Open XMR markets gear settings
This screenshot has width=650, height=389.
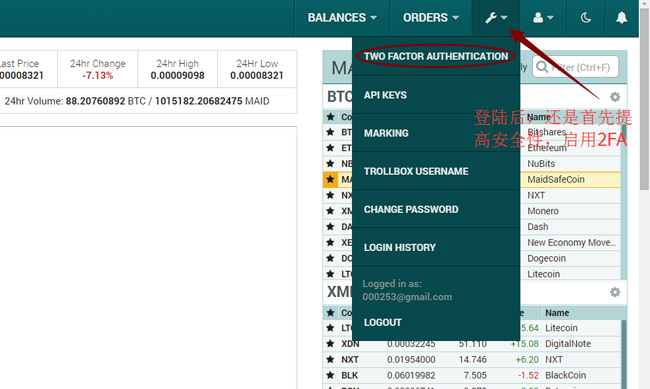tap(615, 292)
